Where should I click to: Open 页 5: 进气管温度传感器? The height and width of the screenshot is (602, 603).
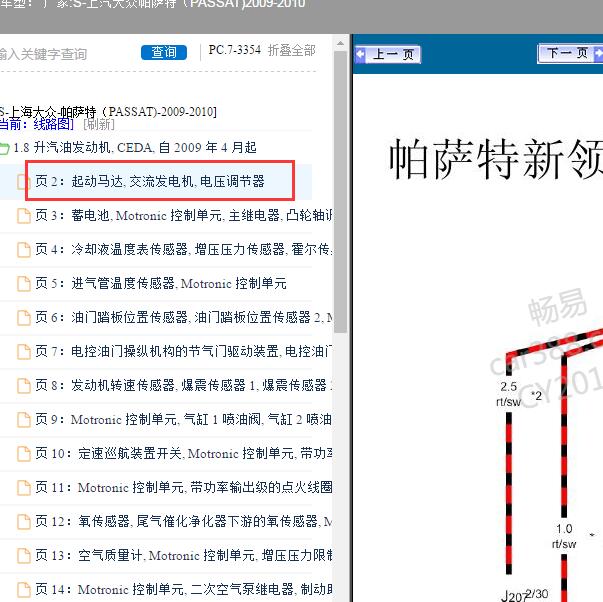(x=161, y=283)
